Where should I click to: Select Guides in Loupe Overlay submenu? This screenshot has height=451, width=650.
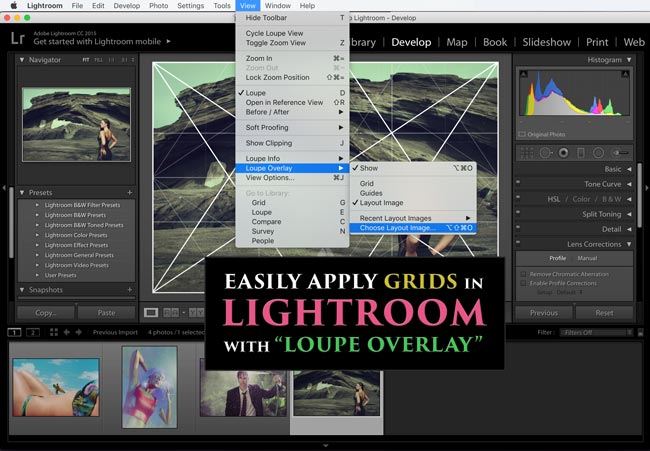[413, 193]
